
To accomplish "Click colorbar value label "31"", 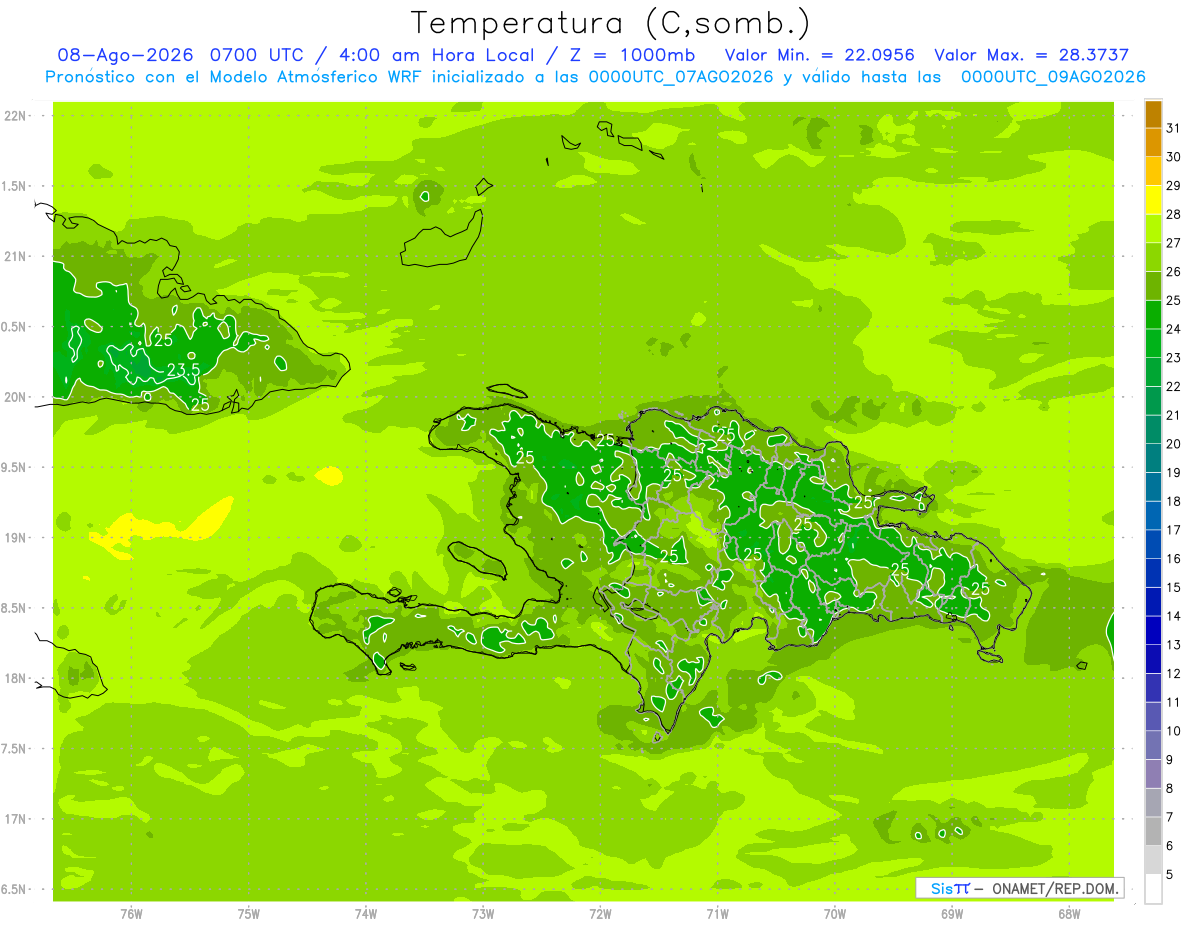I will [x=1173, y=128].
